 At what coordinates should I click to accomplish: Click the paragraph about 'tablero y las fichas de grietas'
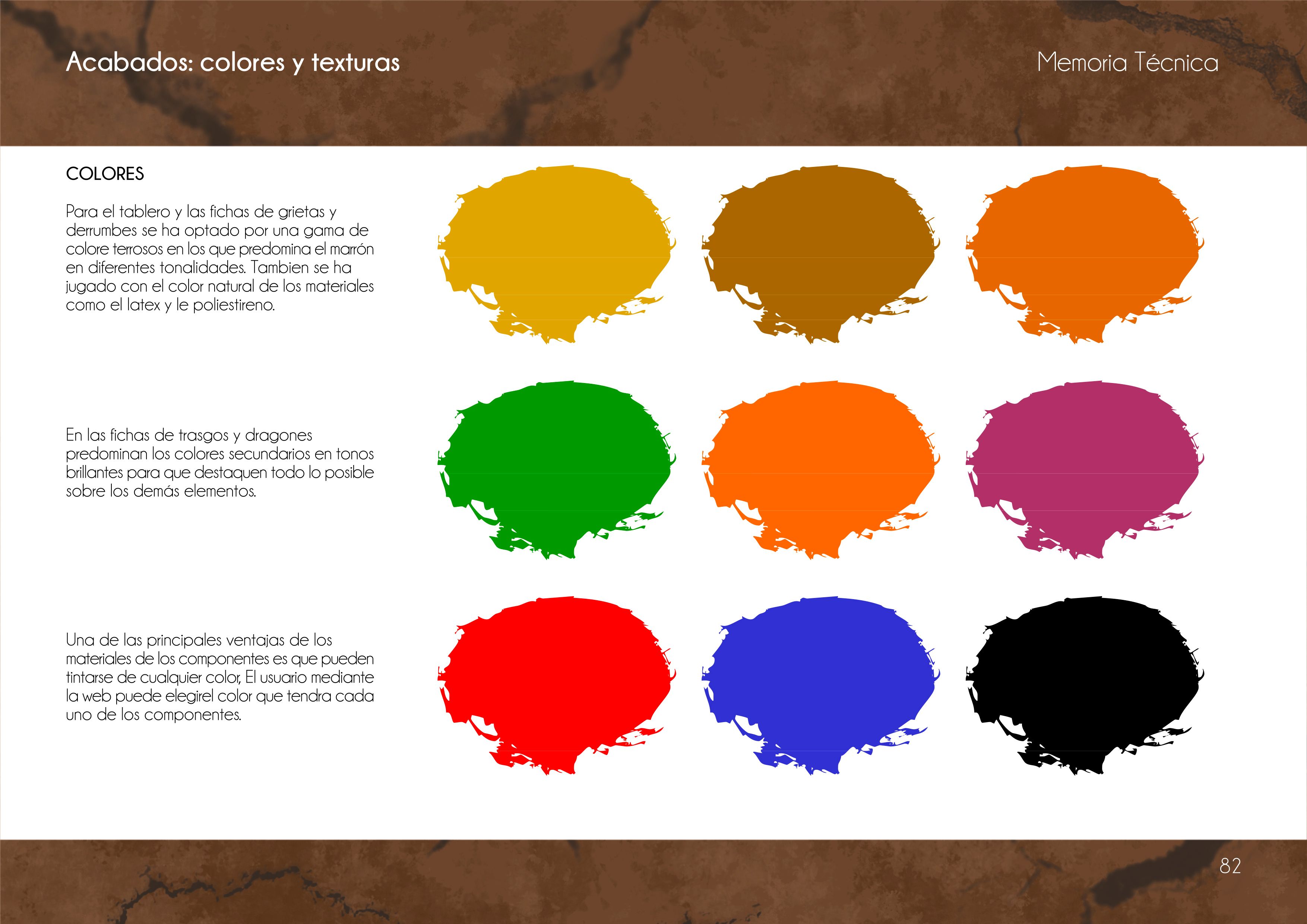[220, 258]
